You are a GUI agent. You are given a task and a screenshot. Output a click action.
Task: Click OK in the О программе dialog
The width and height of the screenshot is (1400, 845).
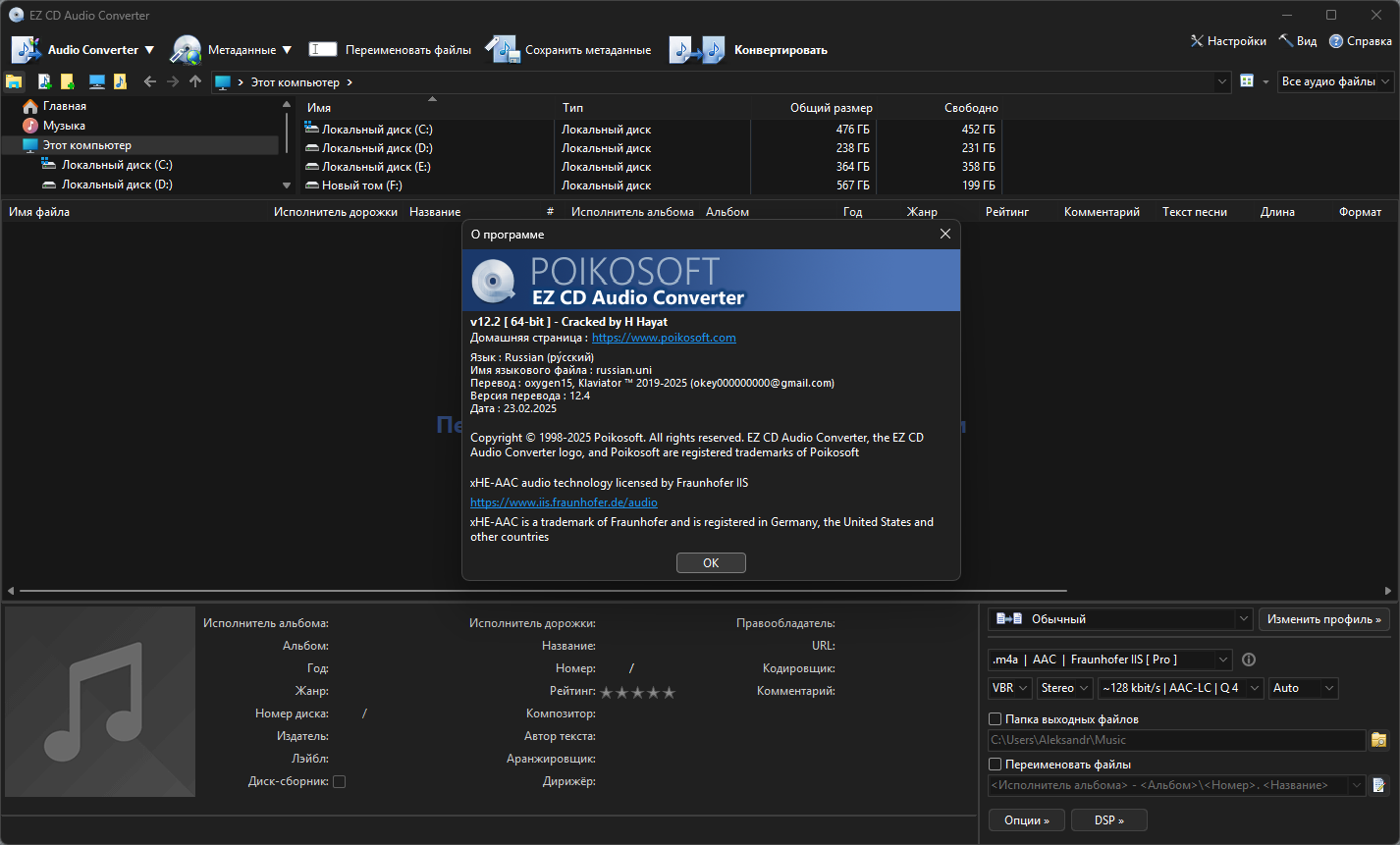pos(711,562)
